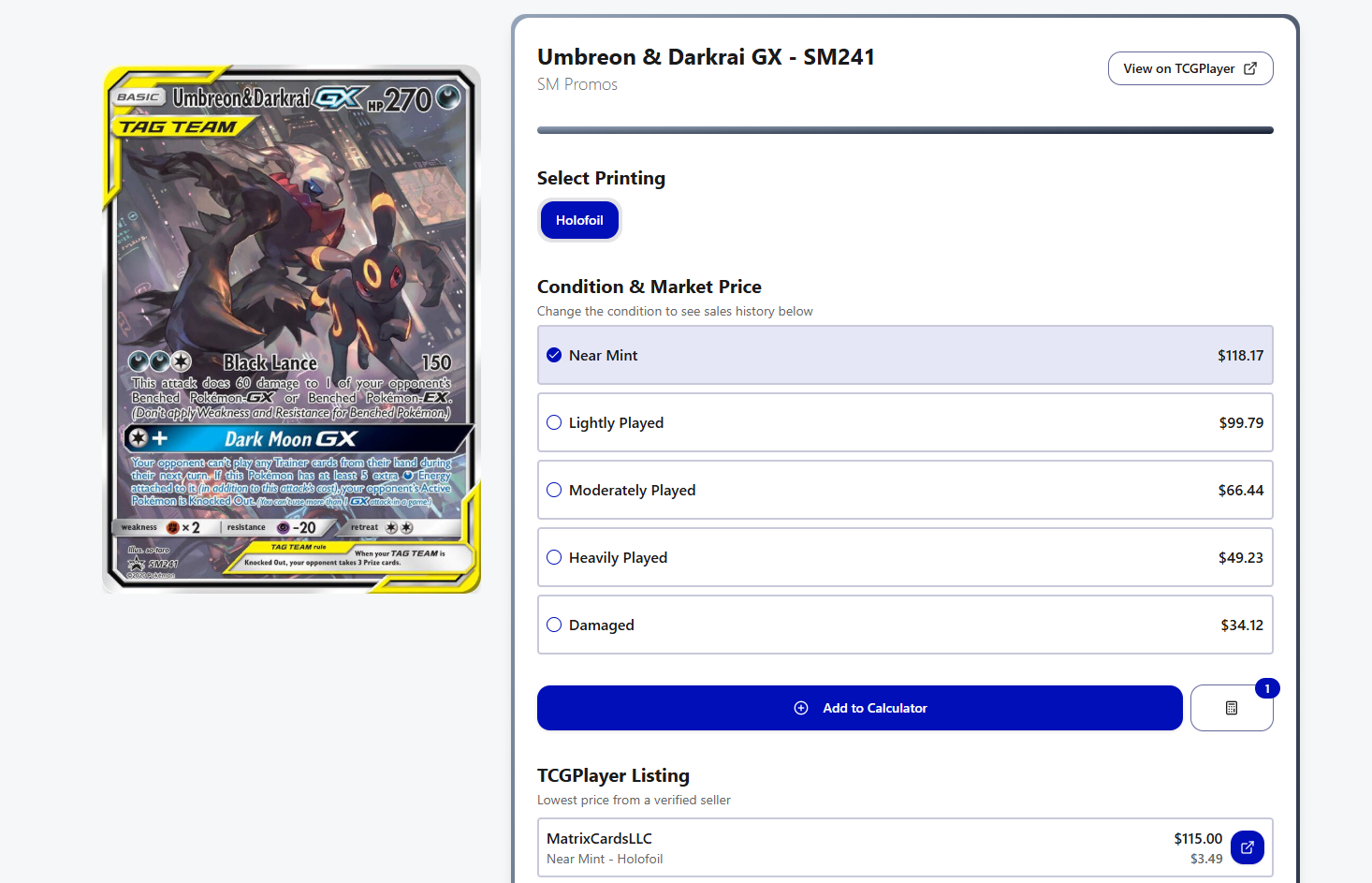Choose Lightly Played condition radio
The width and height of the screenshot is (1372, 883).
coord(554,422)
